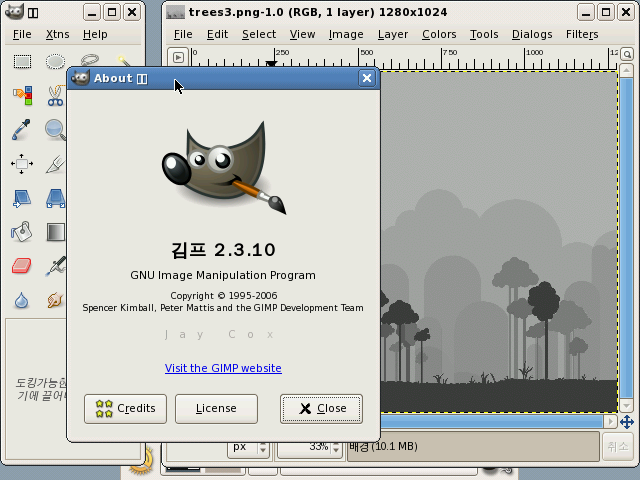Select the Move tool
This screenshot has height=480, width=640.
coord(22,164)
